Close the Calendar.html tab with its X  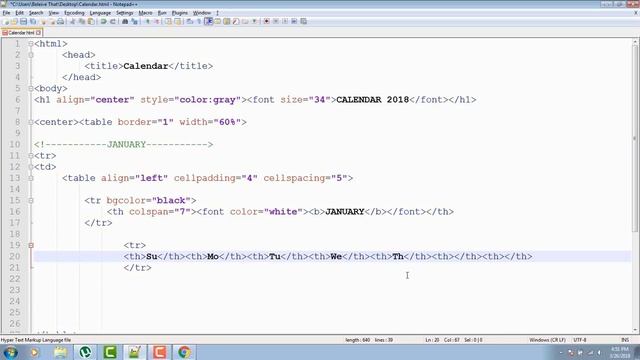tap(38, 33)
